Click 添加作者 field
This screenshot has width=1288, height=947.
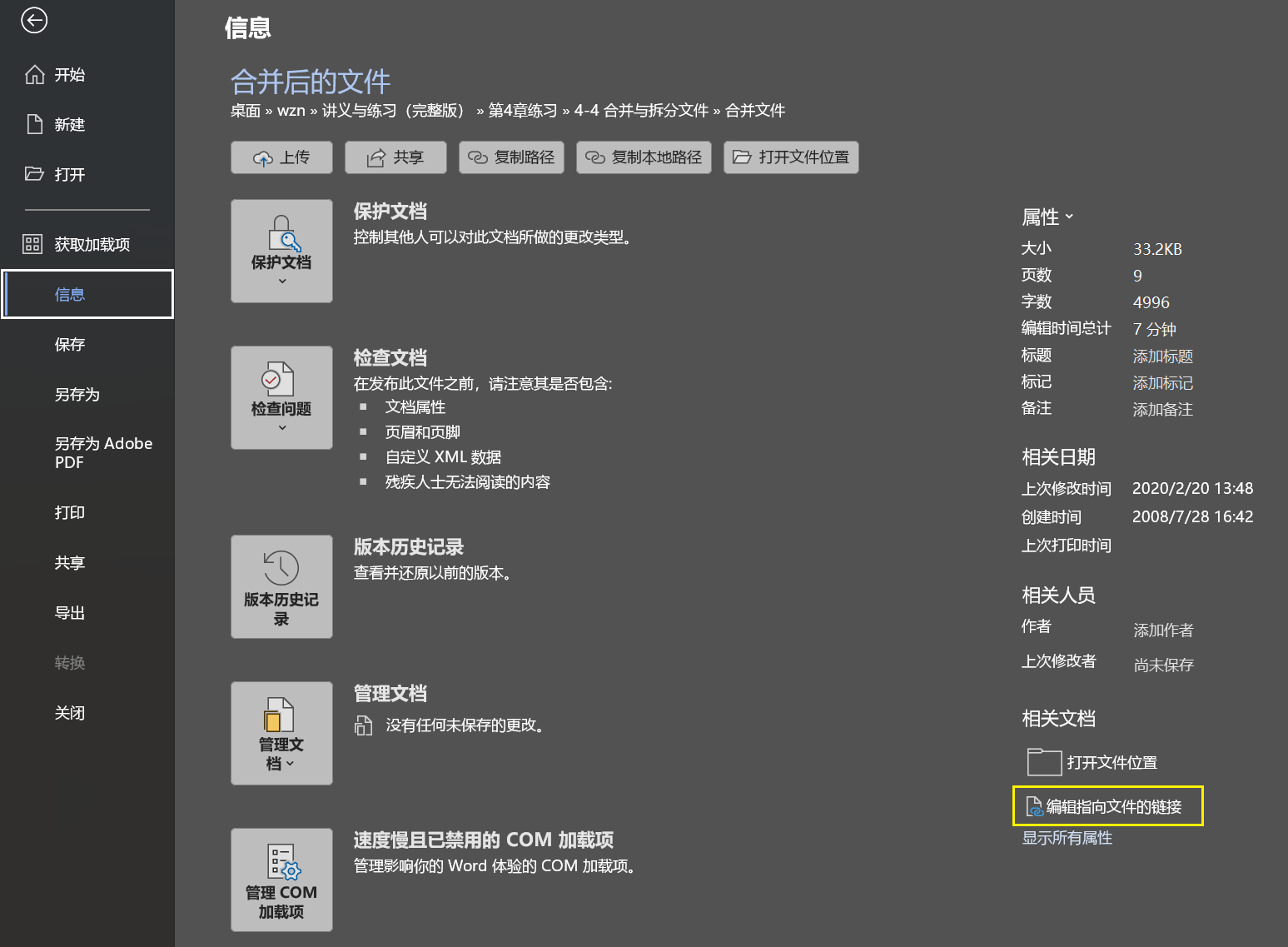coord(1163,631)
